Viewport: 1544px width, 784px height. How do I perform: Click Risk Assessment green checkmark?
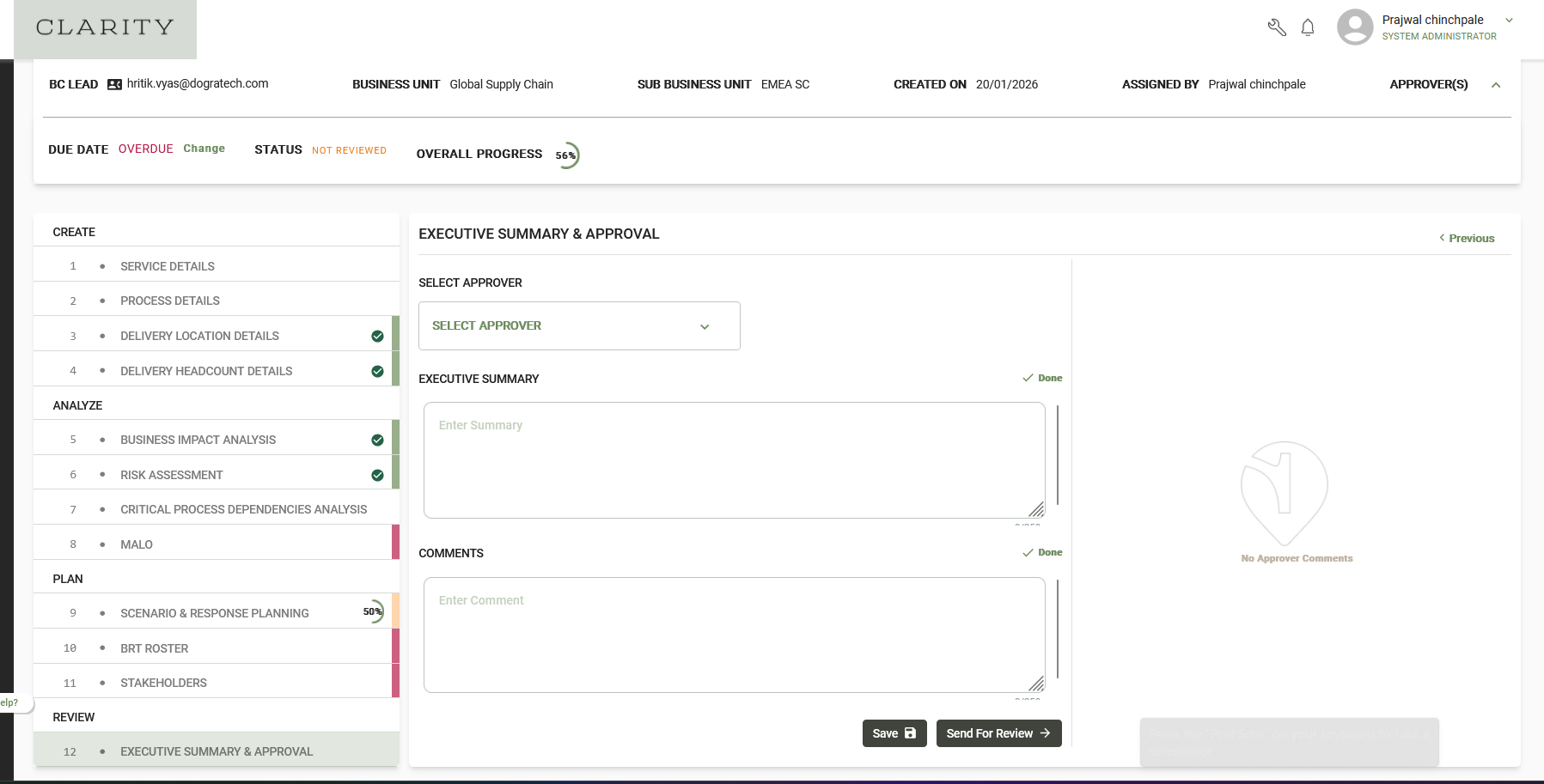pyautogui.click(x=377, y=475)
